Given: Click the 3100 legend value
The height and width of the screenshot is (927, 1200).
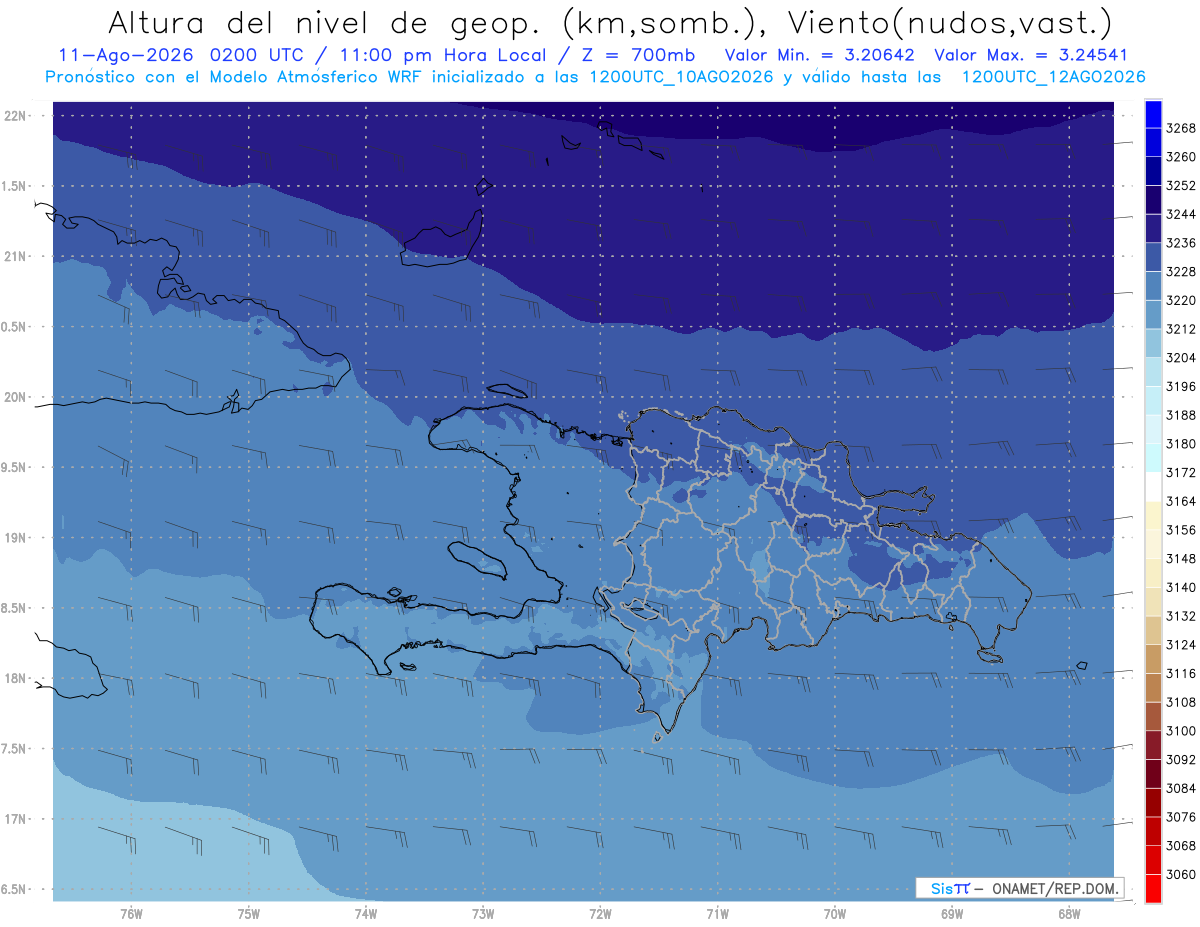Looking at the screenshot, I should click(x=1181, y=731).
